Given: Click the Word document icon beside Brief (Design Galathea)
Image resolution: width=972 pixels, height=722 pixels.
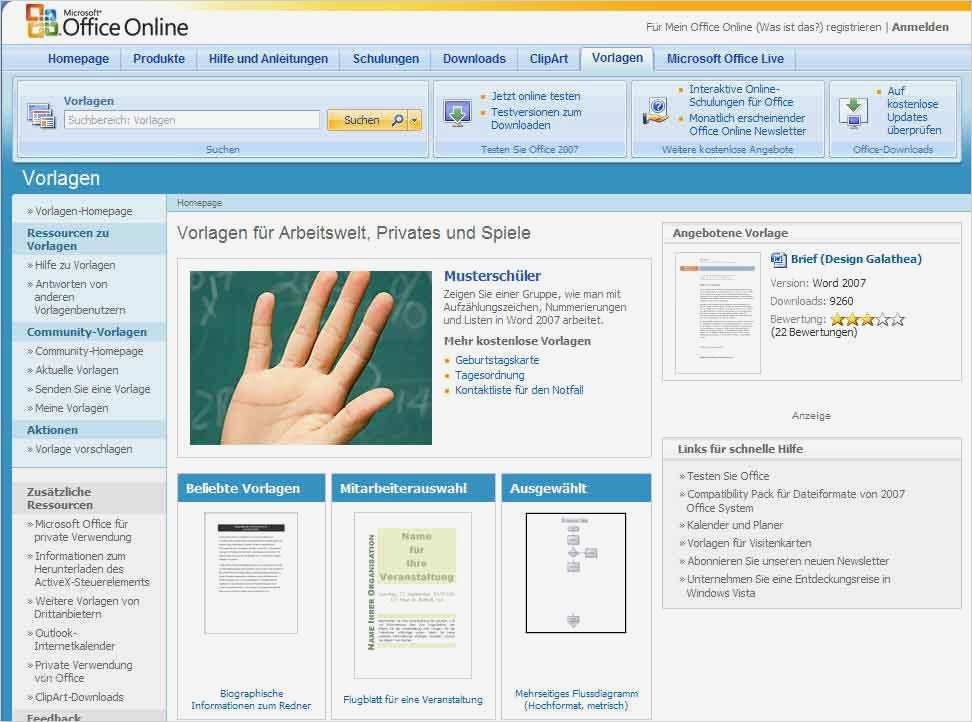Looking at the screenshot, I should point(778,259).
